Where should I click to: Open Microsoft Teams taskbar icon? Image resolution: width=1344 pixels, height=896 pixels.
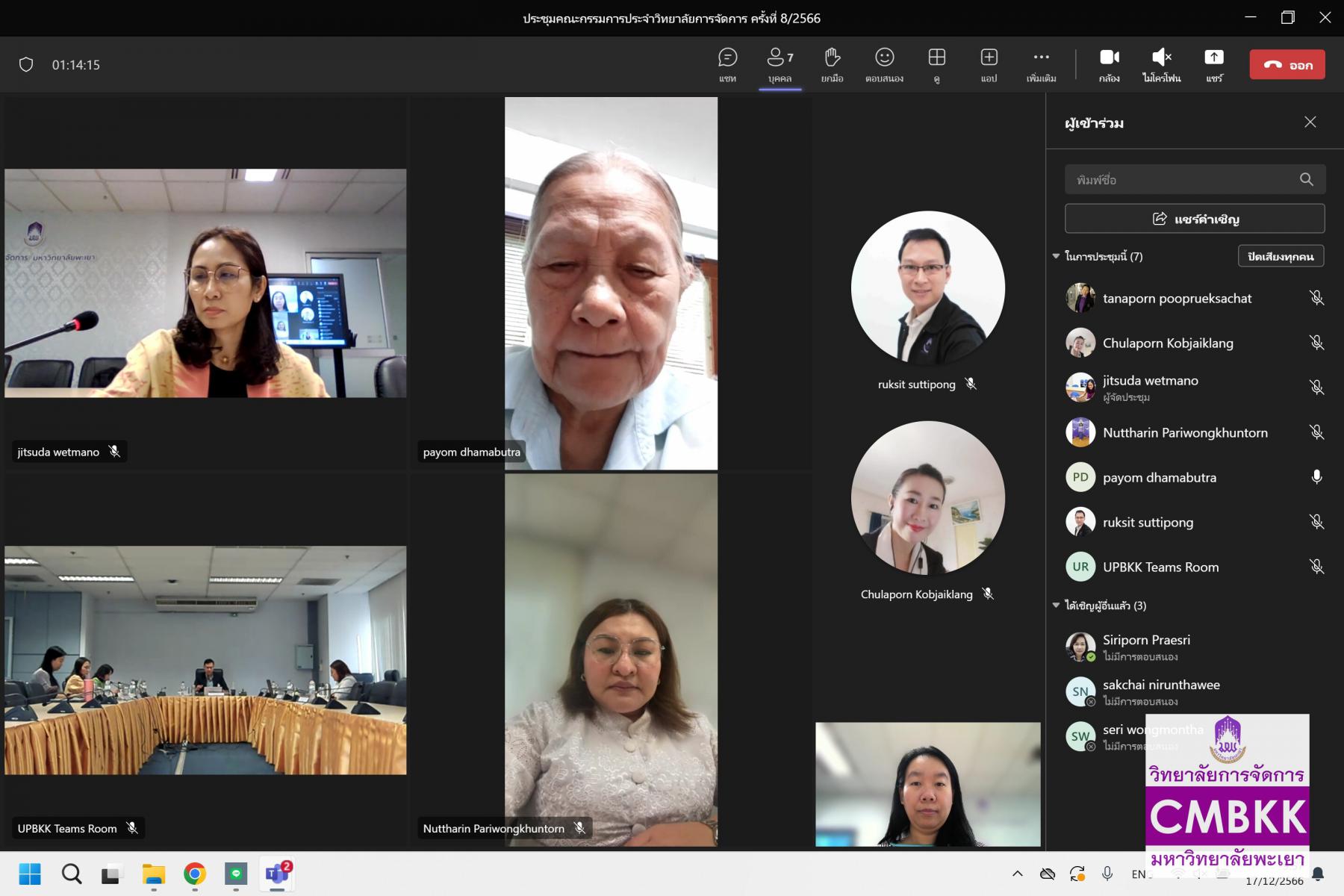coord(277,874)
